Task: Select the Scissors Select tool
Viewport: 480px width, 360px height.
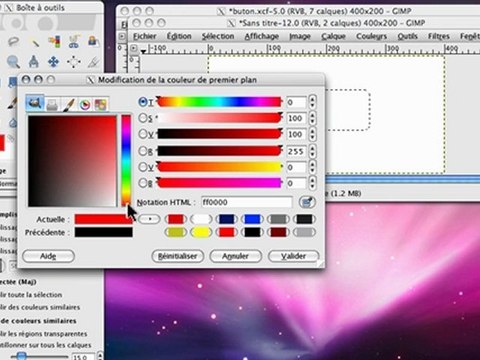Action: click(x=74, y=41)
